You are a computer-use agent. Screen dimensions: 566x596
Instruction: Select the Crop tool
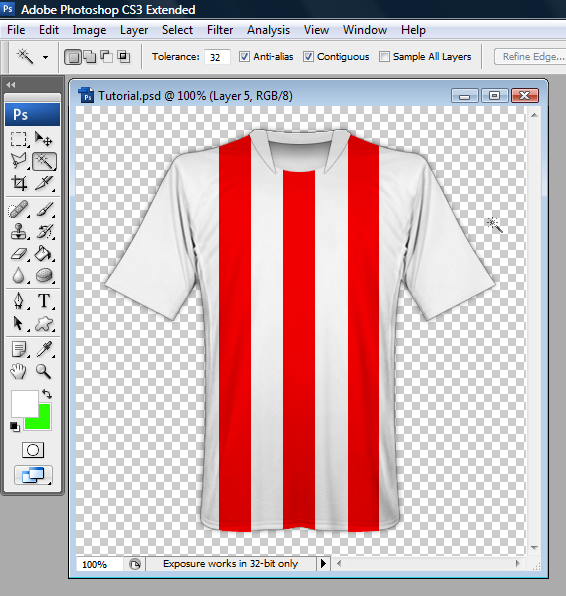(x=19, y=183)
